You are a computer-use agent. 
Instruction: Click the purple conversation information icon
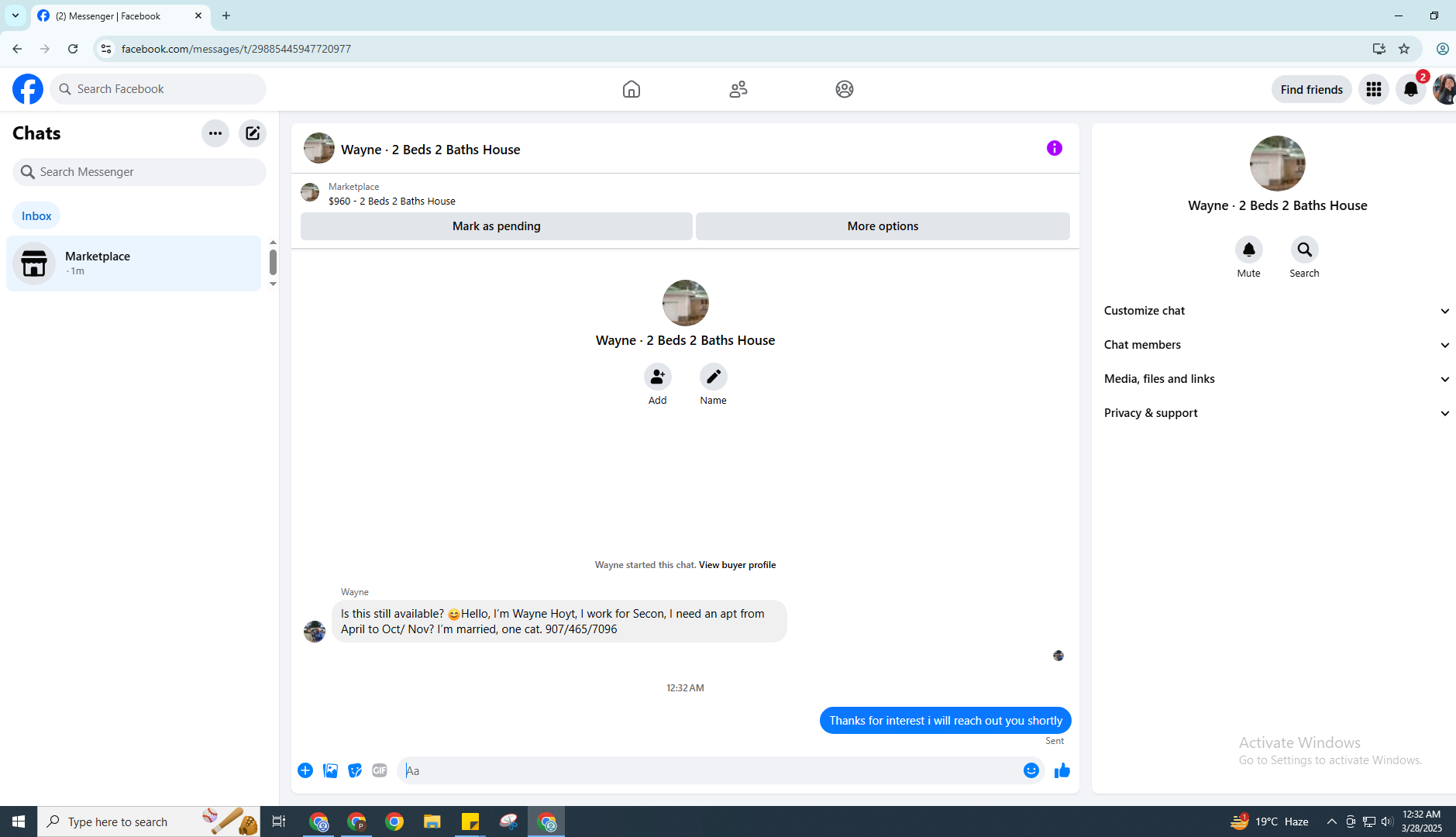click(1055, 148)
